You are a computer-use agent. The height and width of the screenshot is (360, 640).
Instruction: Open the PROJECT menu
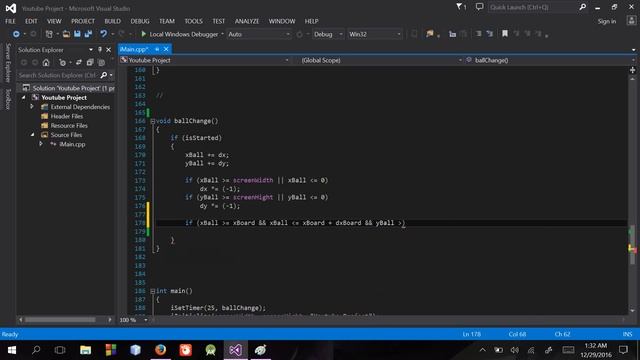(x=83, y=21)
